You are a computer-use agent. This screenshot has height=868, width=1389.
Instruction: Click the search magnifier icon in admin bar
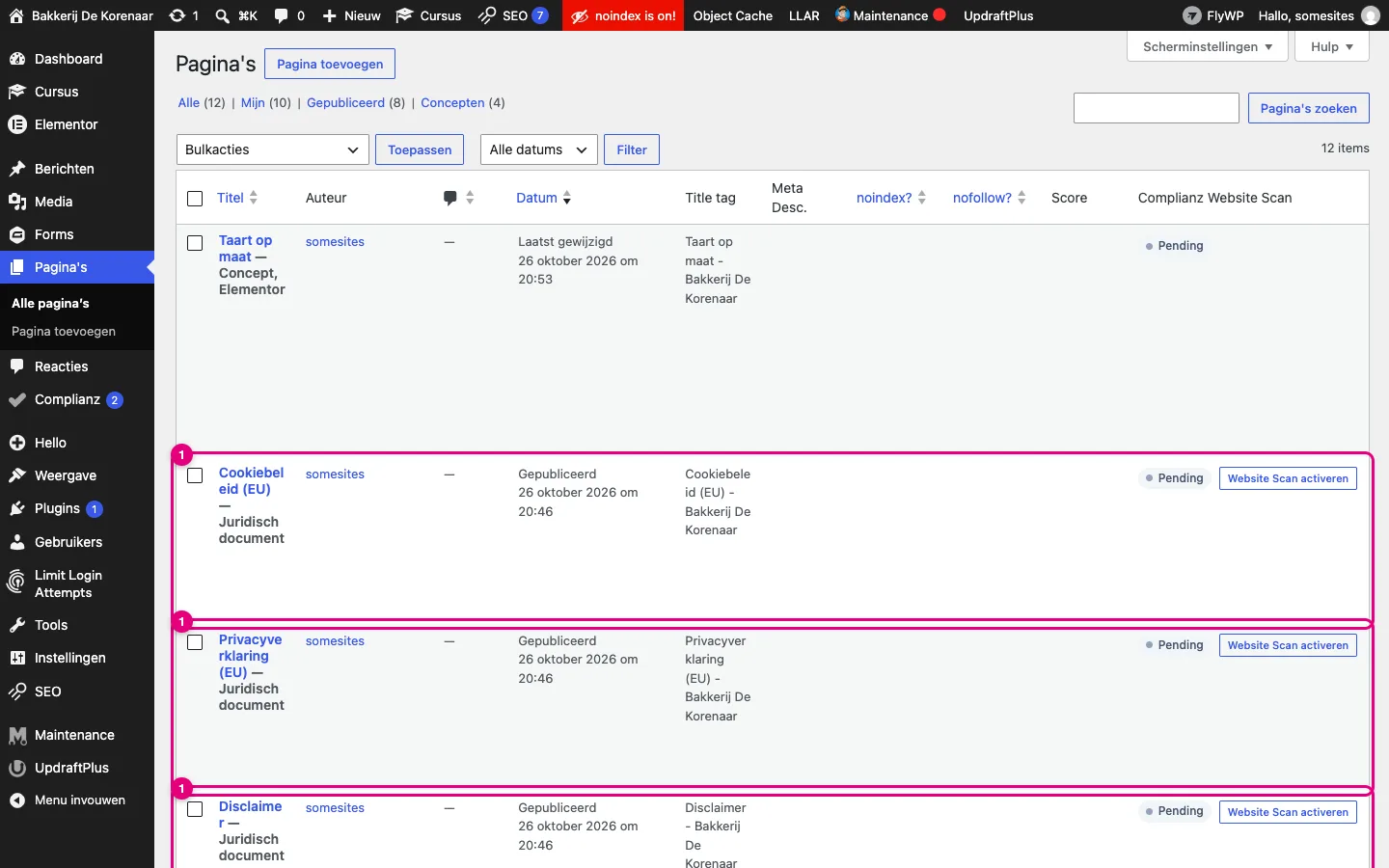(x=222, y=15)
